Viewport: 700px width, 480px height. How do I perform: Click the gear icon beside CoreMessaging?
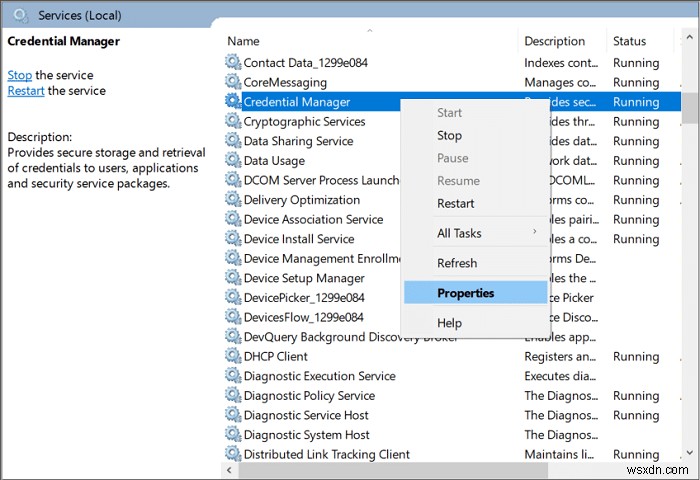click(233, 82)
